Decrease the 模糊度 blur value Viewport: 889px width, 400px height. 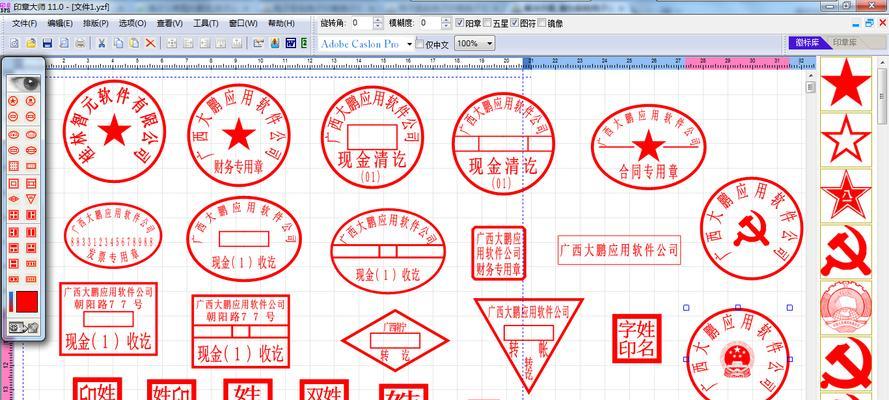coord(446,27)
